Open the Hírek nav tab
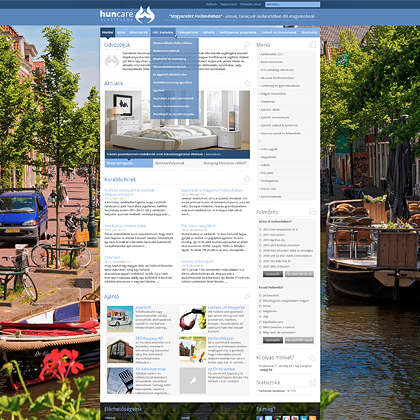 (x=121, y=32)
